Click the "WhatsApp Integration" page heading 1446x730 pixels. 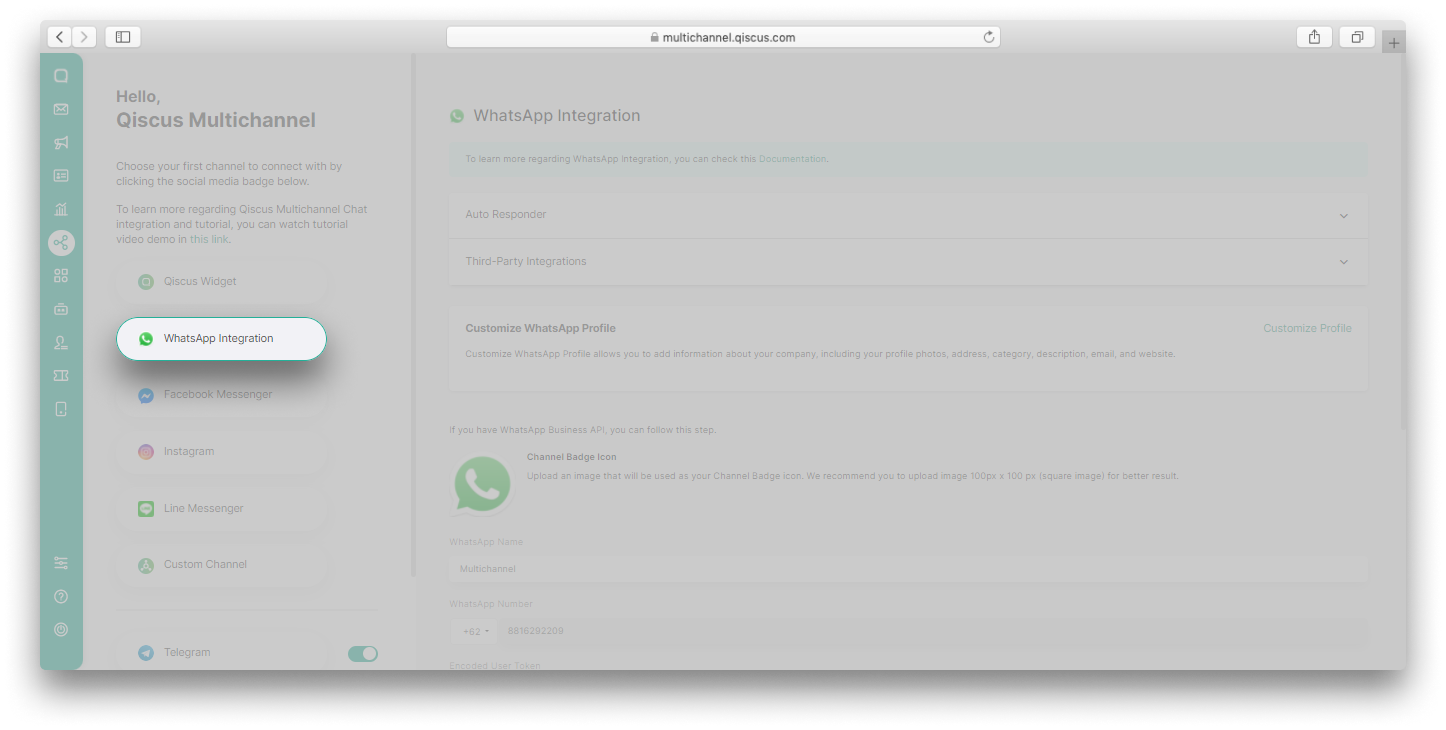pos(557,116)
